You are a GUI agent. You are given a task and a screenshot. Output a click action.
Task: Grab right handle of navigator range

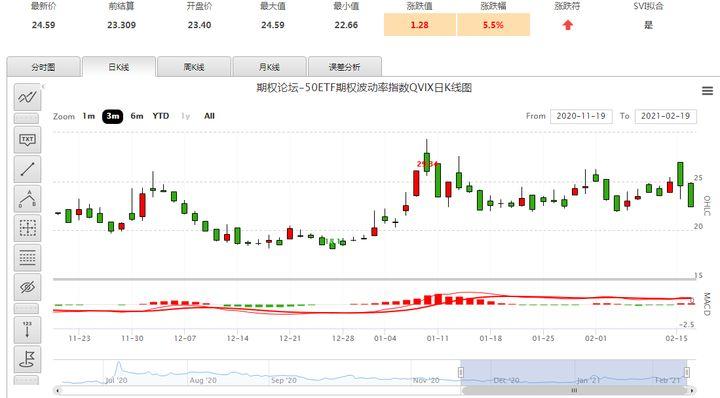tap(686, 372)
